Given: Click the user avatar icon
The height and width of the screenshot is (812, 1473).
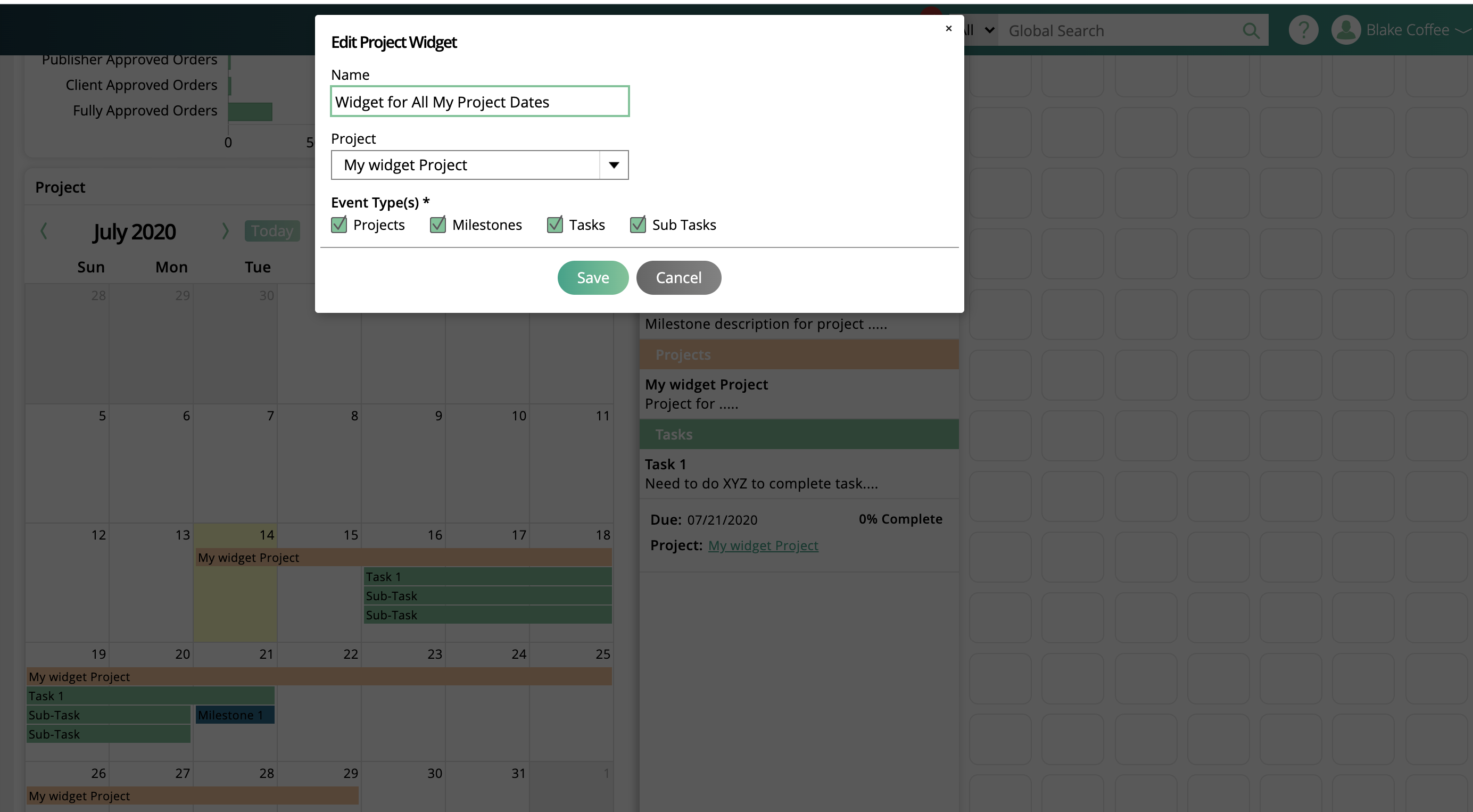Looking at the screenshot, I should (x=1345, y=30).
